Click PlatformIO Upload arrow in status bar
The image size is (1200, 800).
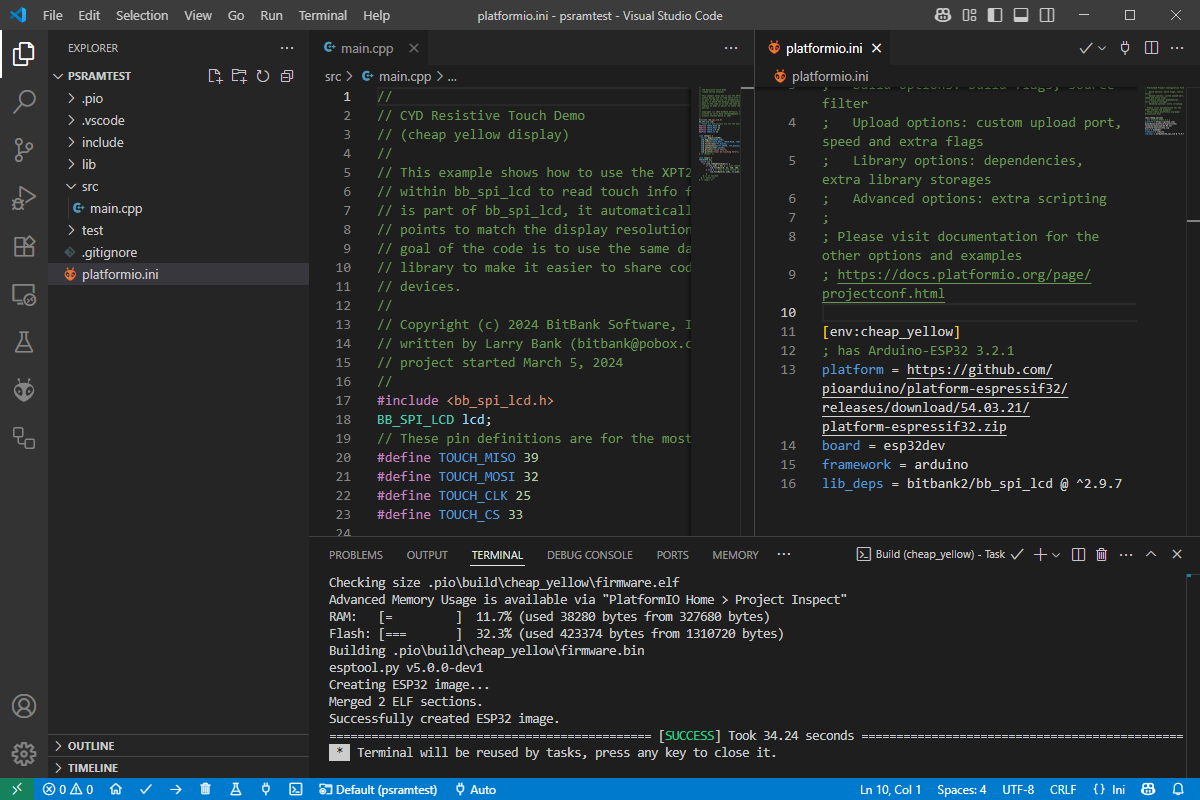[x=175, y=789]
